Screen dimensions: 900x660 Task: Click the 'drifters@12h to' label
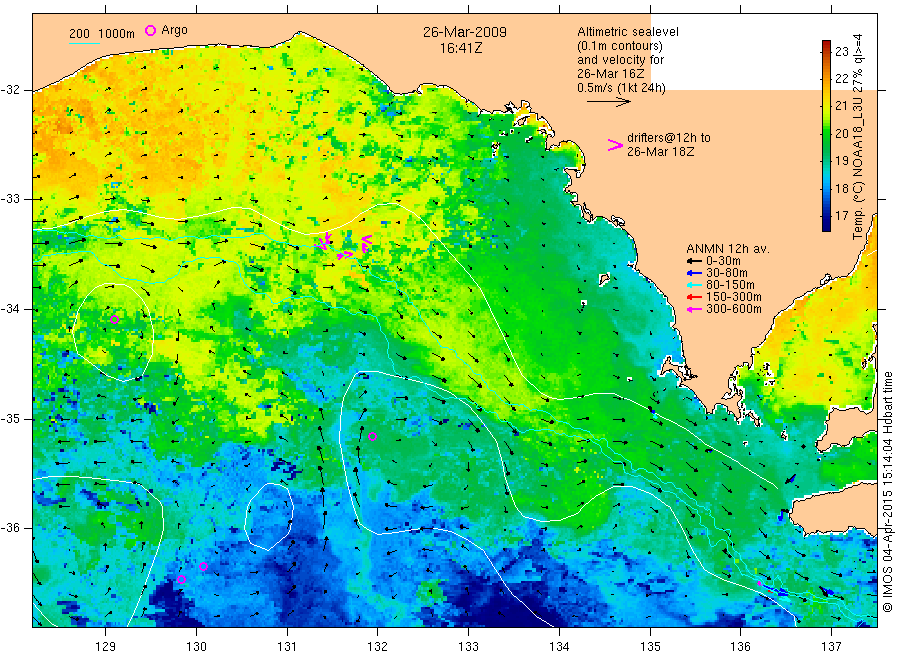(x=669, y=138)
